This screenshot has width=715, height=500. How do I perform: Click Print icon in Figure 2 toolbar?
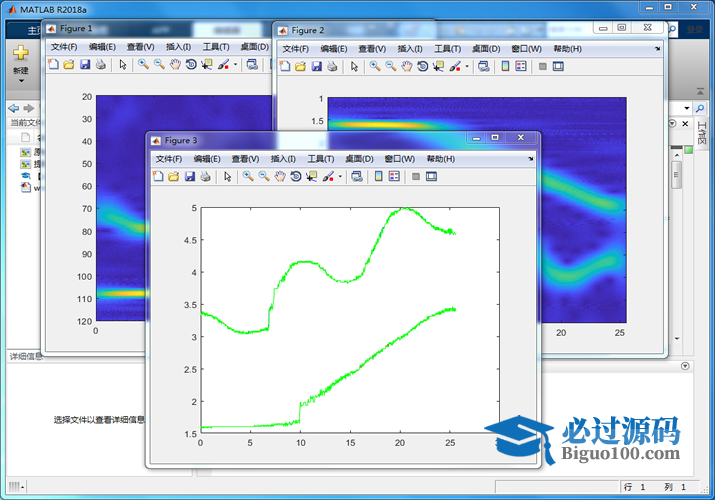(333, 67)
